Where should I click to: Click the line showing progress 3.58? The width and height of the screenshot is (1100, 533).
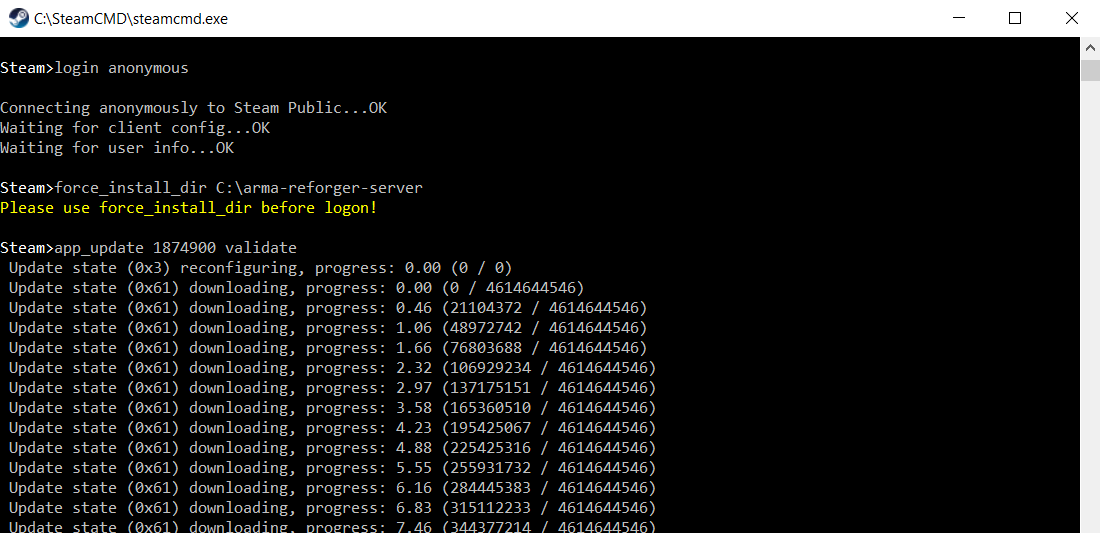pos(333,407)
